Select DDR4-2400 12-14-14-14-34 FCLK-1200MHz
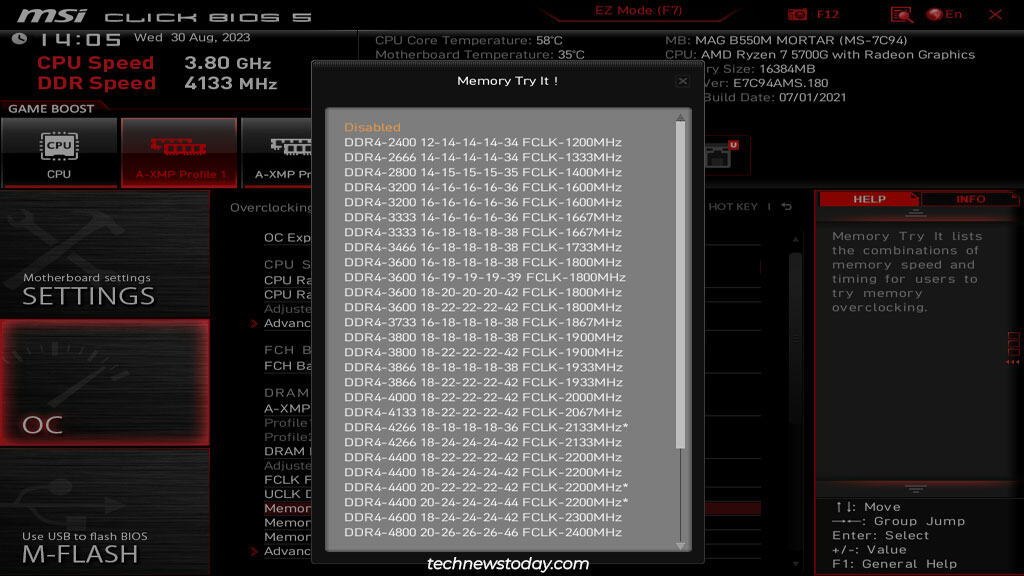The image size is (1024, 576). (x=483, y=142)
